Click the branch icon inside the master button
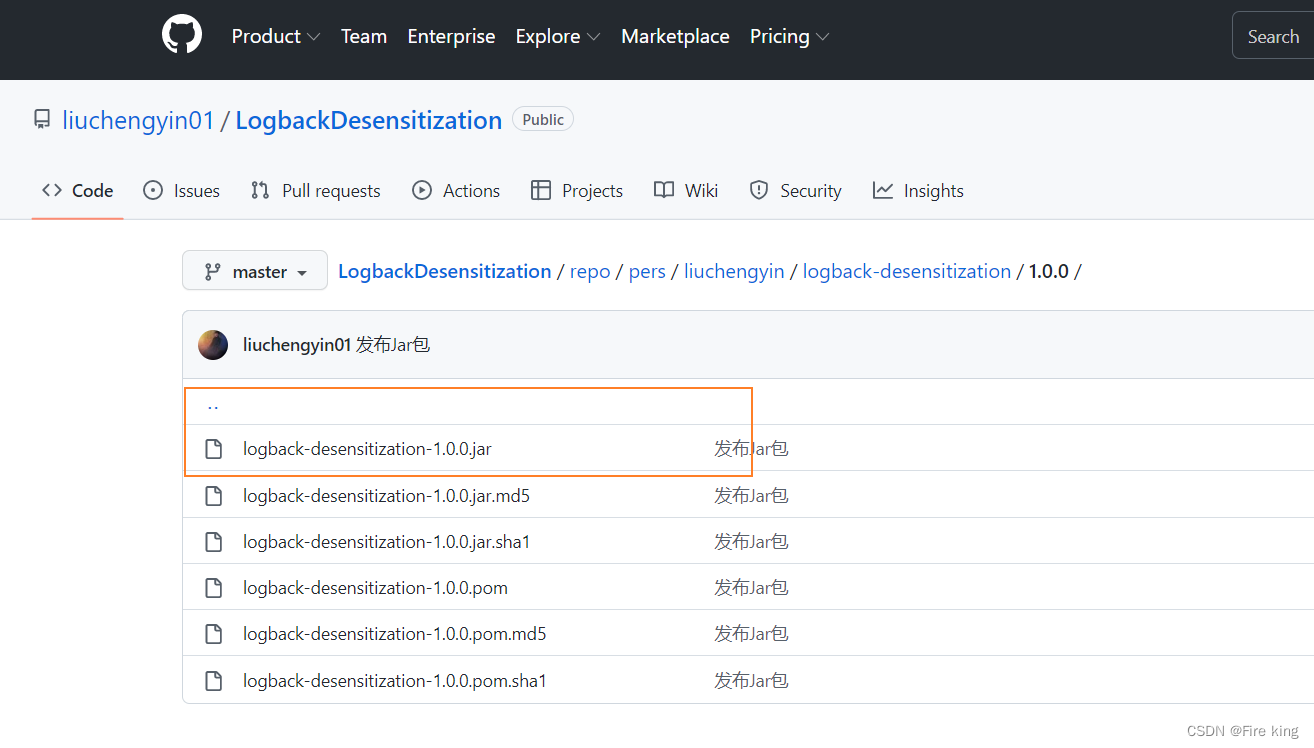 (212, 270)
